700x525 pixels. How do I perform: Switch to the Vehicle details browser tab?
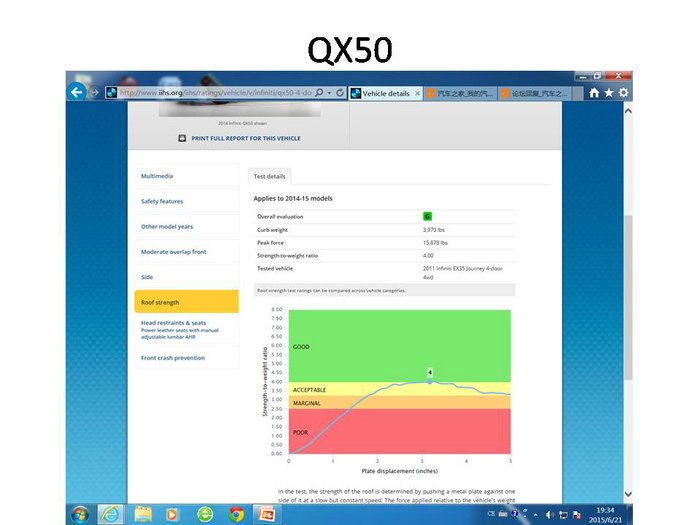(x=385, y=93)
